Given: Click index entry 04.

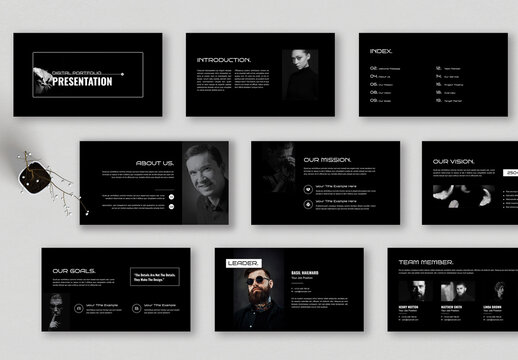Looking at the screenshot, I should click(x=380, y=76).
